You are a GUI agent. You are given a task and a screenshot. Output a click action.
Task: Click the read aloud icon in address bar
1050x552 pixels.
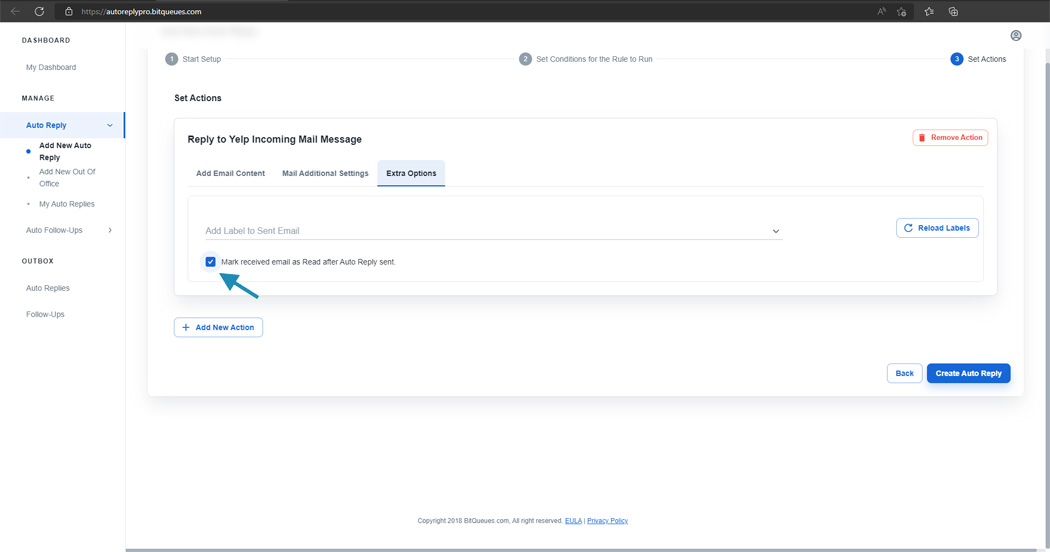881,11
